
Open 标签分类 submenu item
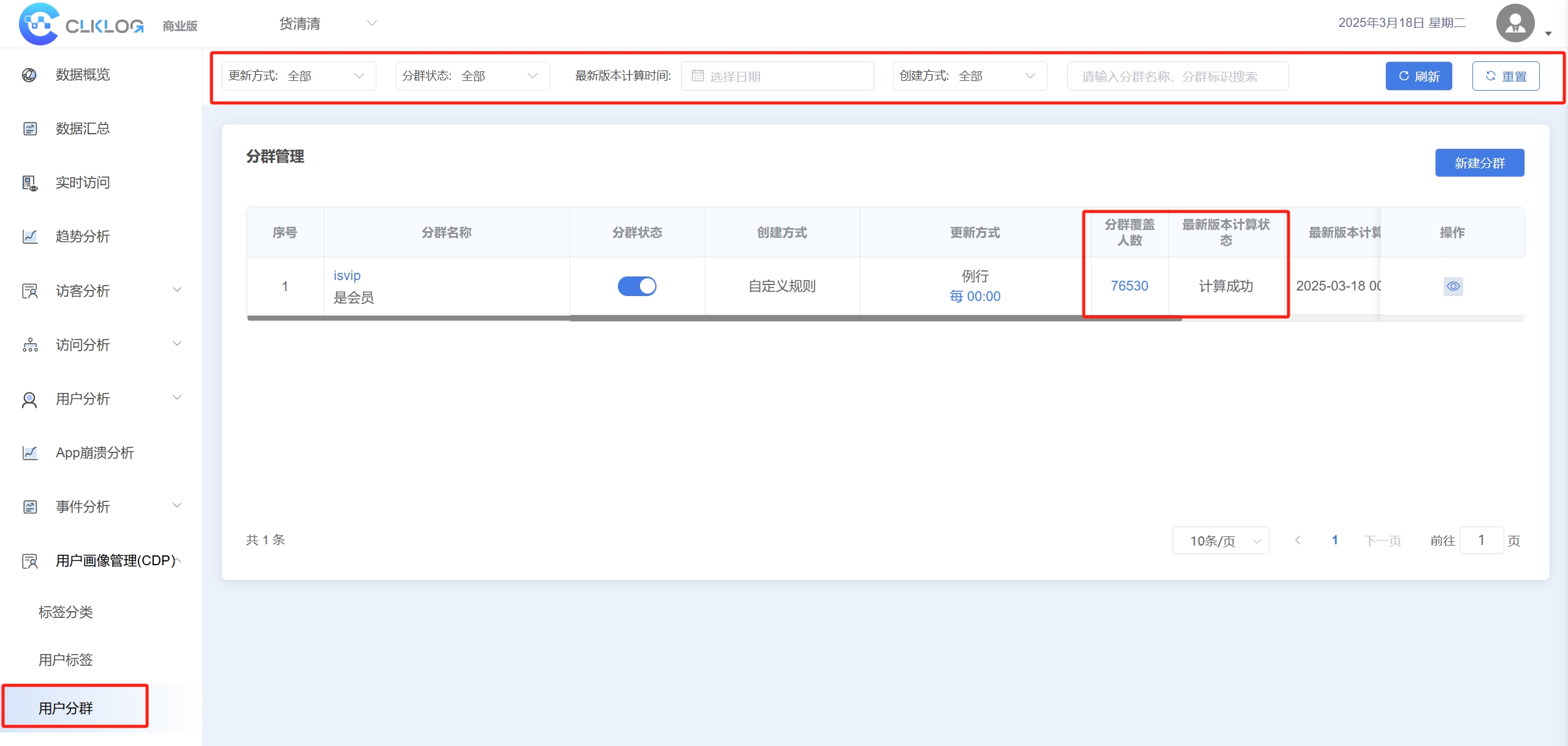[66, 612]
